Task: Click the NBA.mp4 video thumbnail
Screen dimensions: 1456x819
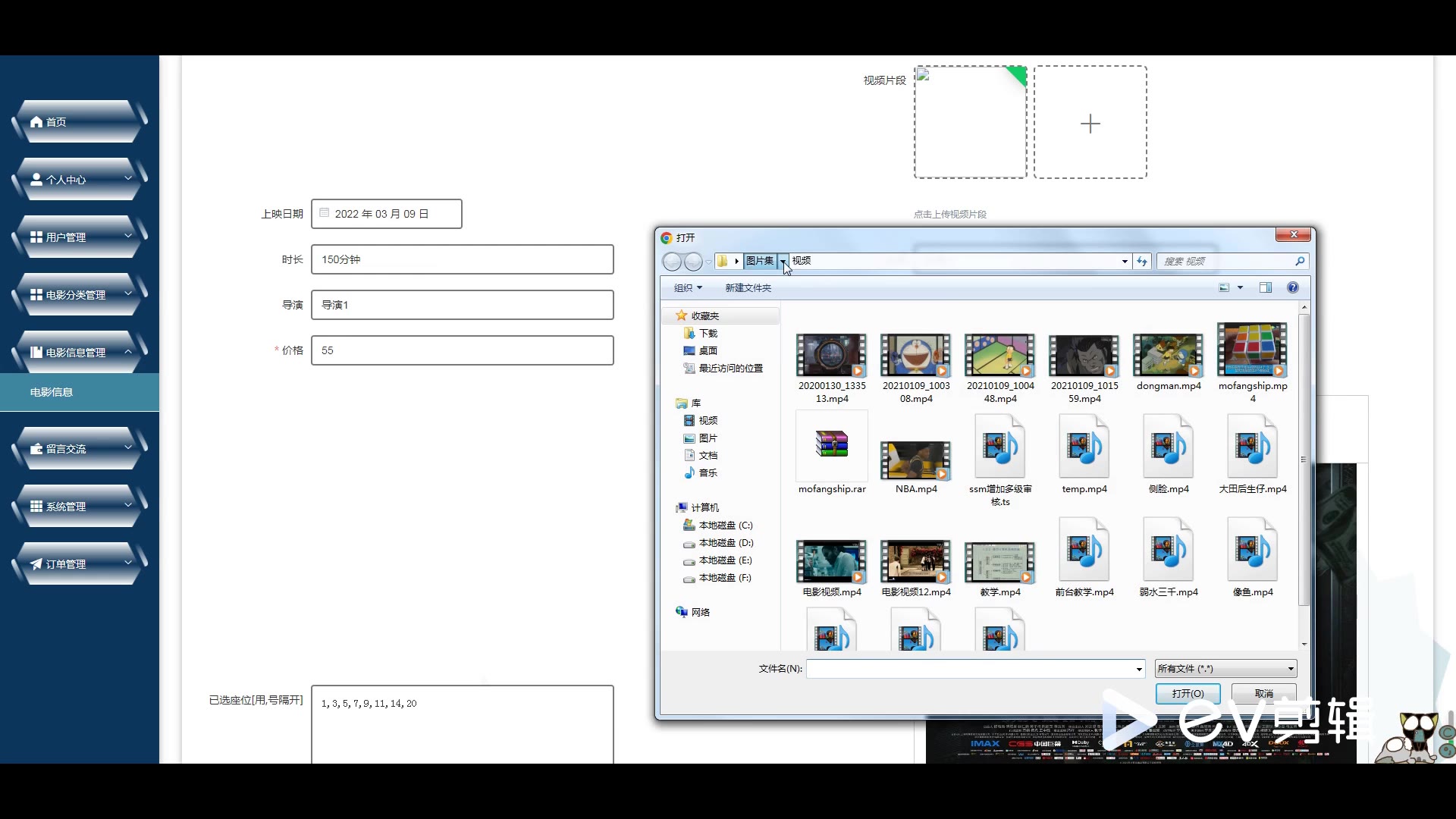Action: (x=916, y=460)
